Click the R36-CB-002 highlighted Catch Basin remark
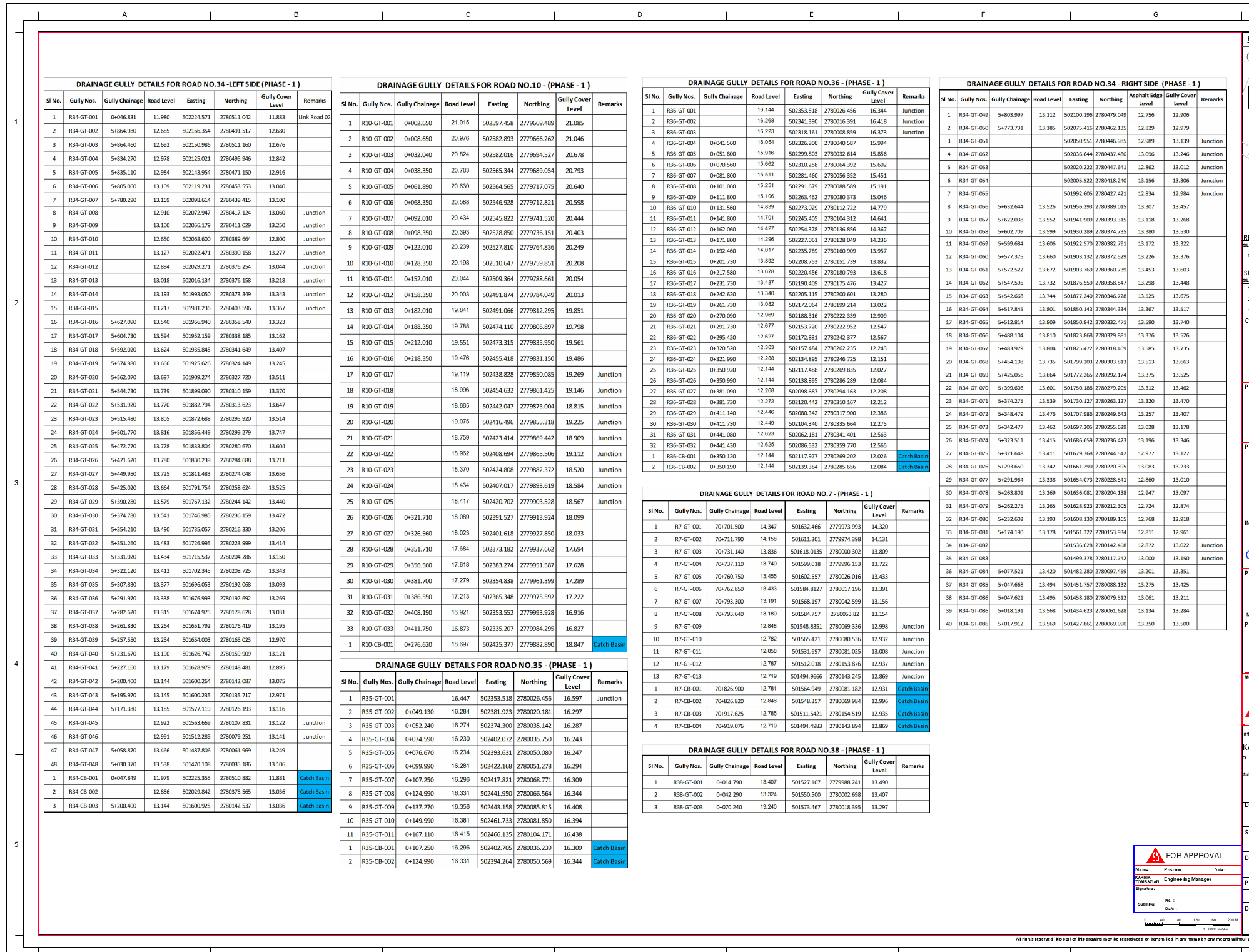This screenshot has width=1249, height=952. 913,466
